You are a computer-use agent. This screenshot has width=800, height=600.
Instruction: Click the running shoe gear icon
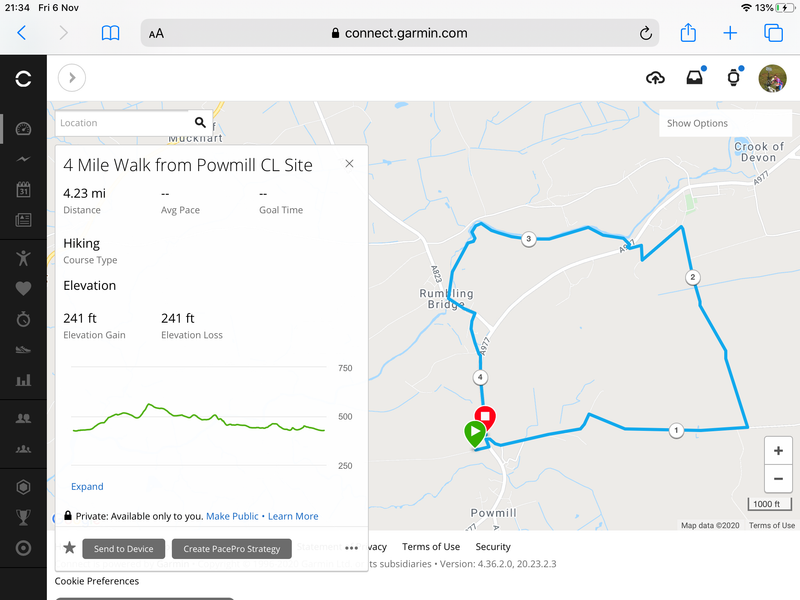pyautogui.click(x=23, y=350)
